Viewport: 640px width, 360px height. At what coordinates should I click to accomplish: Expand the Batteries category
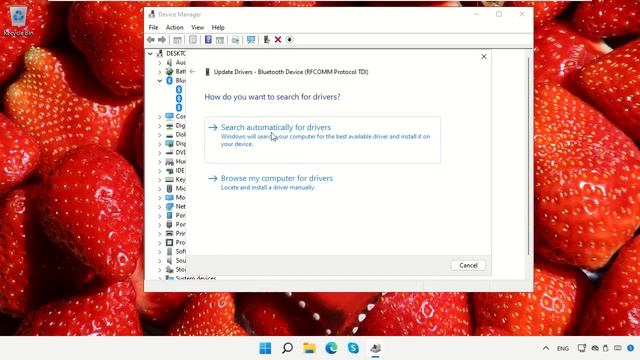tap(160, 71)
